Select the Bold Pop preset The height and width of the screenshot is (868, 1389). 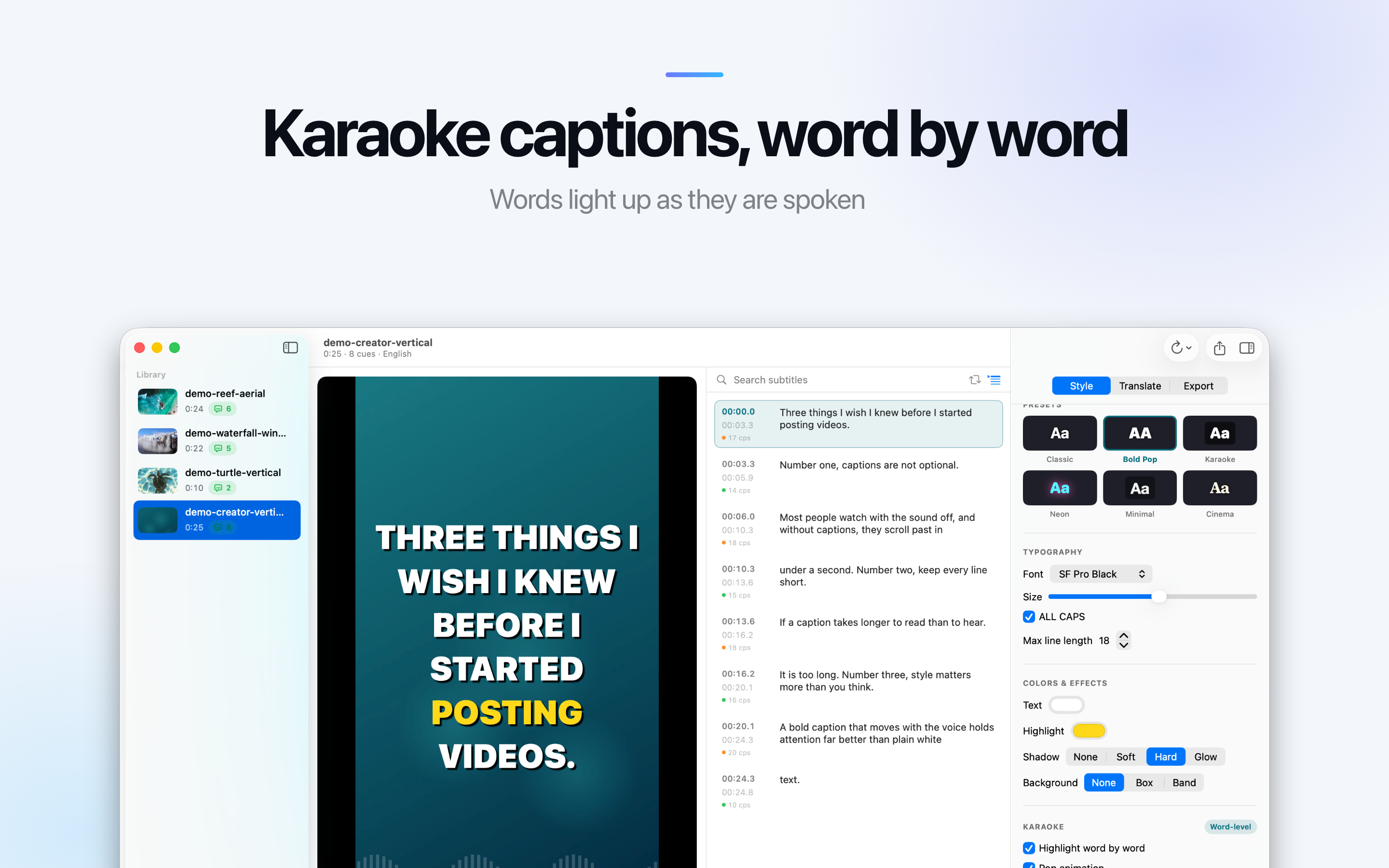pos(1139,433)
